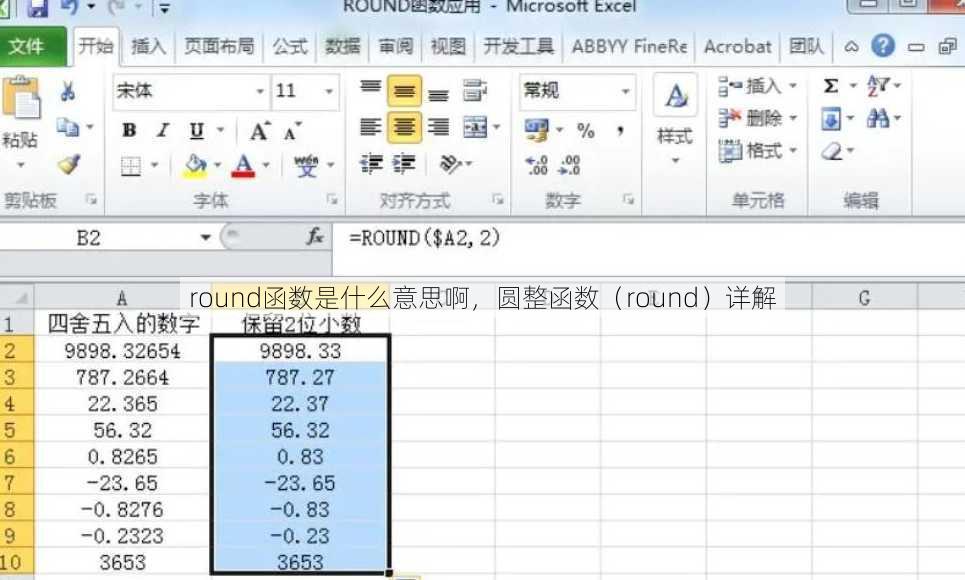Align text right
The height and width of the screenshot is (580, 965).
pyautogui.click(x=439, y=127)
